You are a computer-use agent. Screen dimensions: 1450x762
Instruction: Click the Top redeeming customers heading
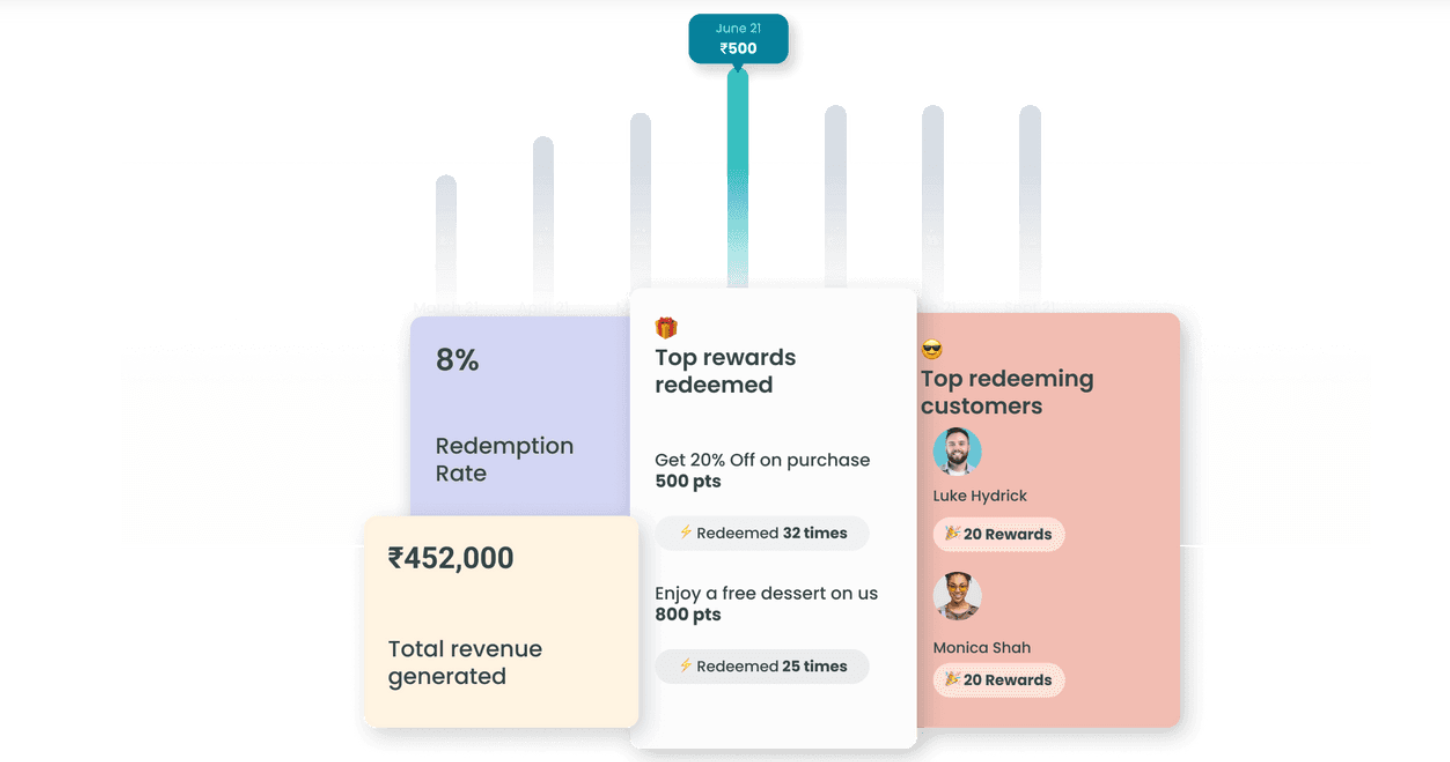click(1007, 392)
